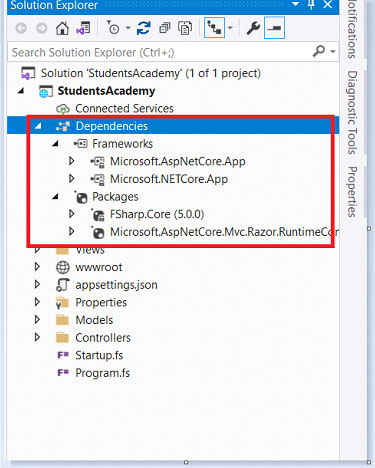This screenshot has width=375, height=468.
Task: Expand the Microsoft.AspNetCore.App framework node
Action: point(71,161)
